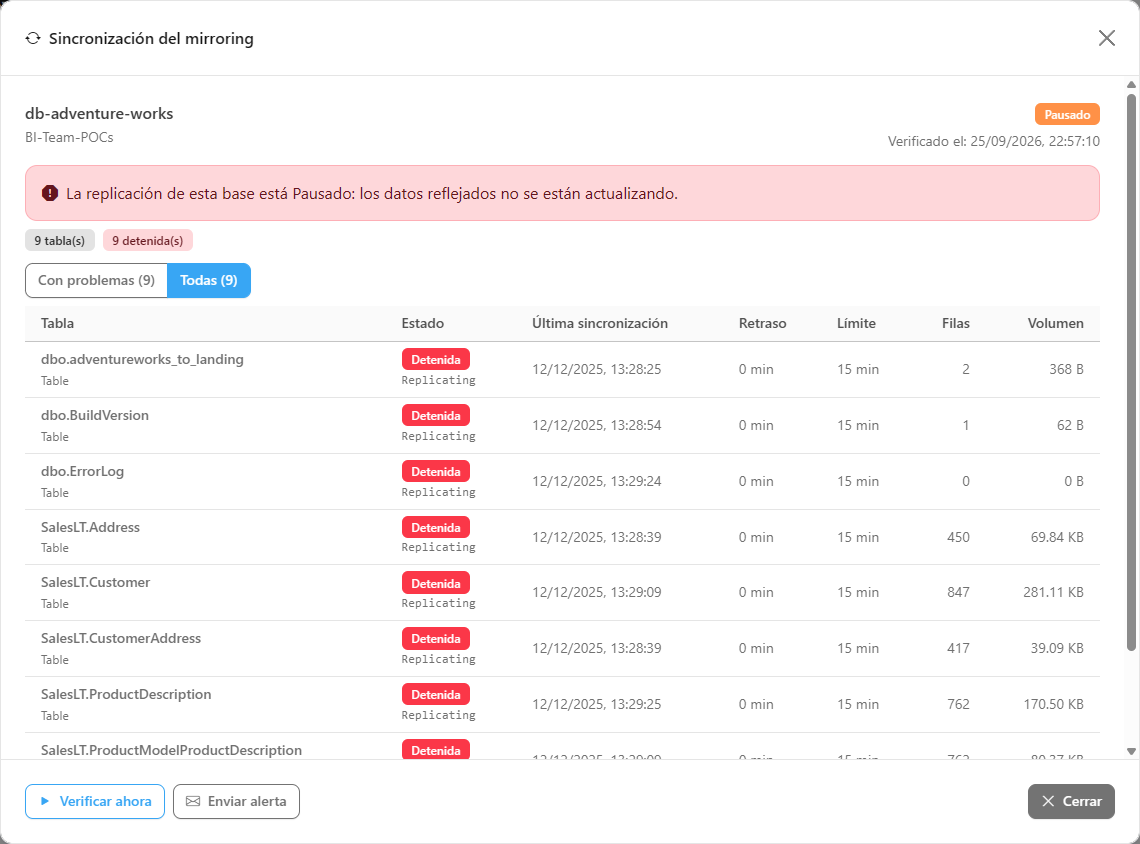Click the '281.11 KB' volume value
This screenshot has width=1140, height=844.
(1053, 592)
